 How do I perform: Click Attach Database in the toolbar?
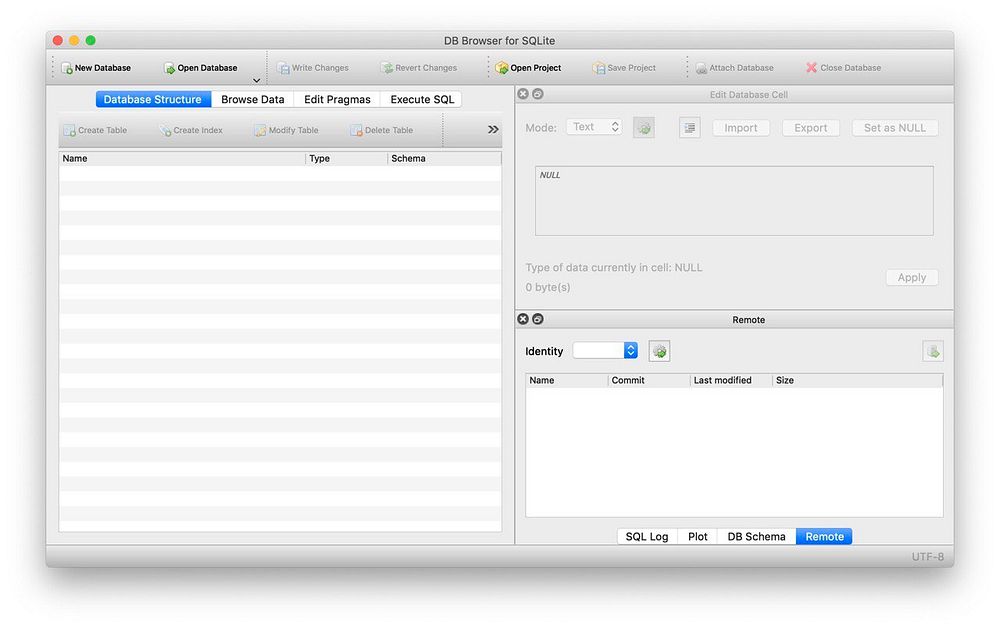point(734,68)
